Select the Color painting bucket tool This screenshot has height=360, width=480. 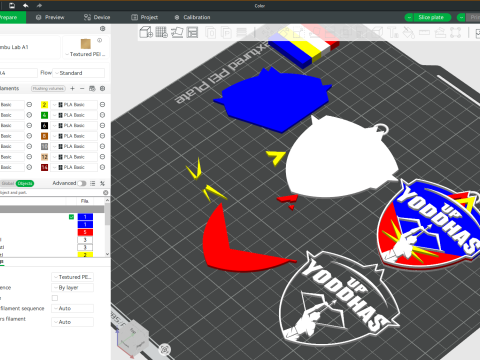(408, 32)
